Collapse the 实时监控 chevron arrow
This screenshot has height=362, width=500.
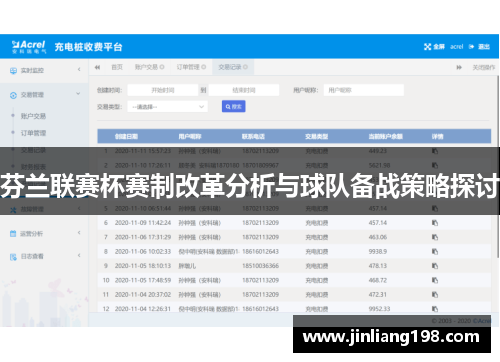tap(79, 69)
